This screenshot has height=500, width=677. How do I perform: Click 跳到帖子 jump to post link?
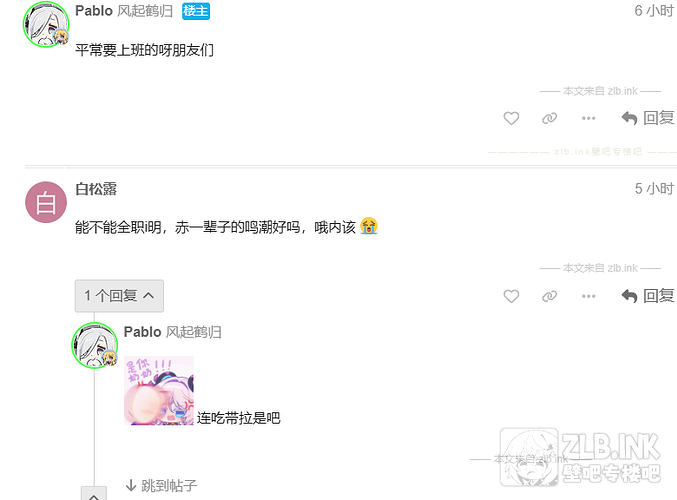161,485
